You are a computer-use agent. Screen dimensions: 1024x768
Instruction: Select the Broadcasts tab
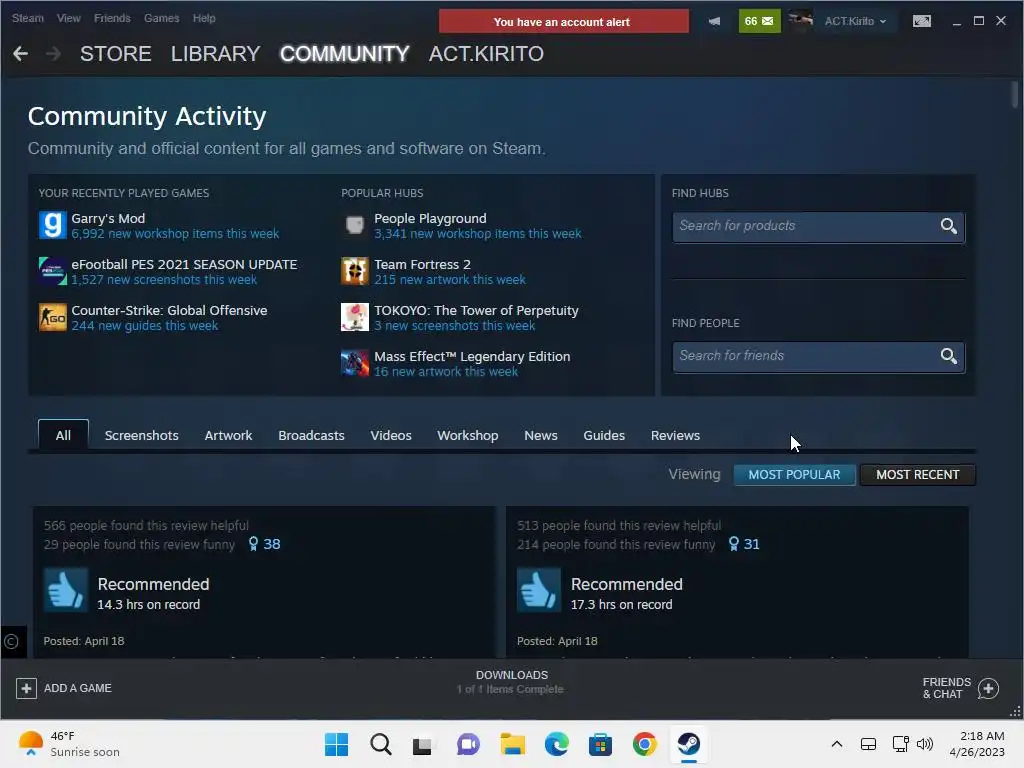tap(311, 435)
